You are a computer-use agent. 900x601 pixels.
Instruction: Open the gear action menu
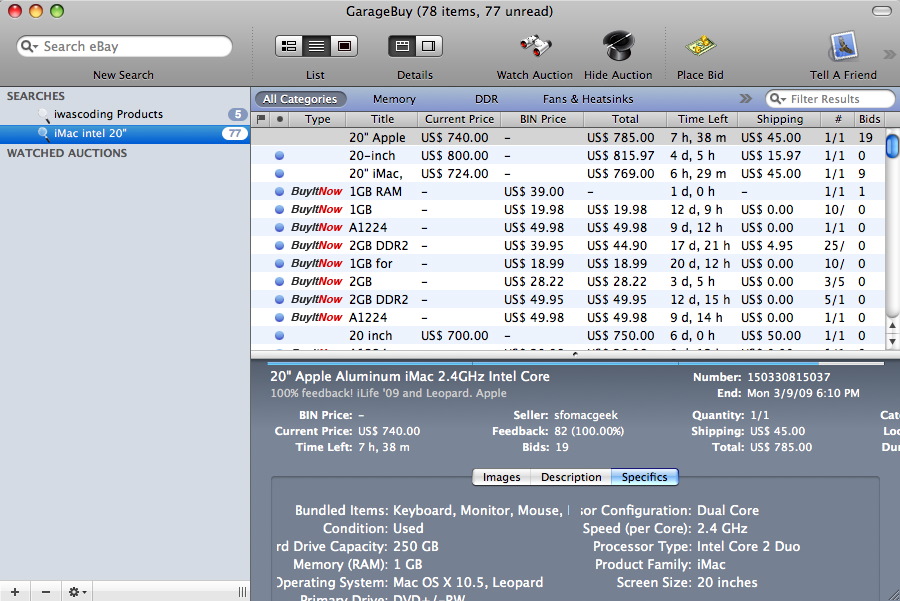[x=77, y=591]
